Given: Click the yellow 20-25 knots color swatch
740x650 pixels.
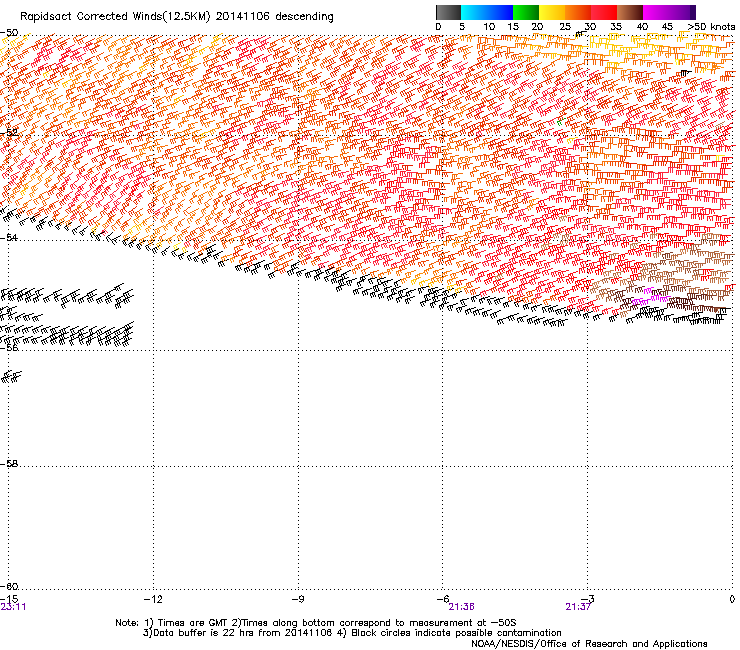Looking at the screenshot, I should tap(552, 12).
